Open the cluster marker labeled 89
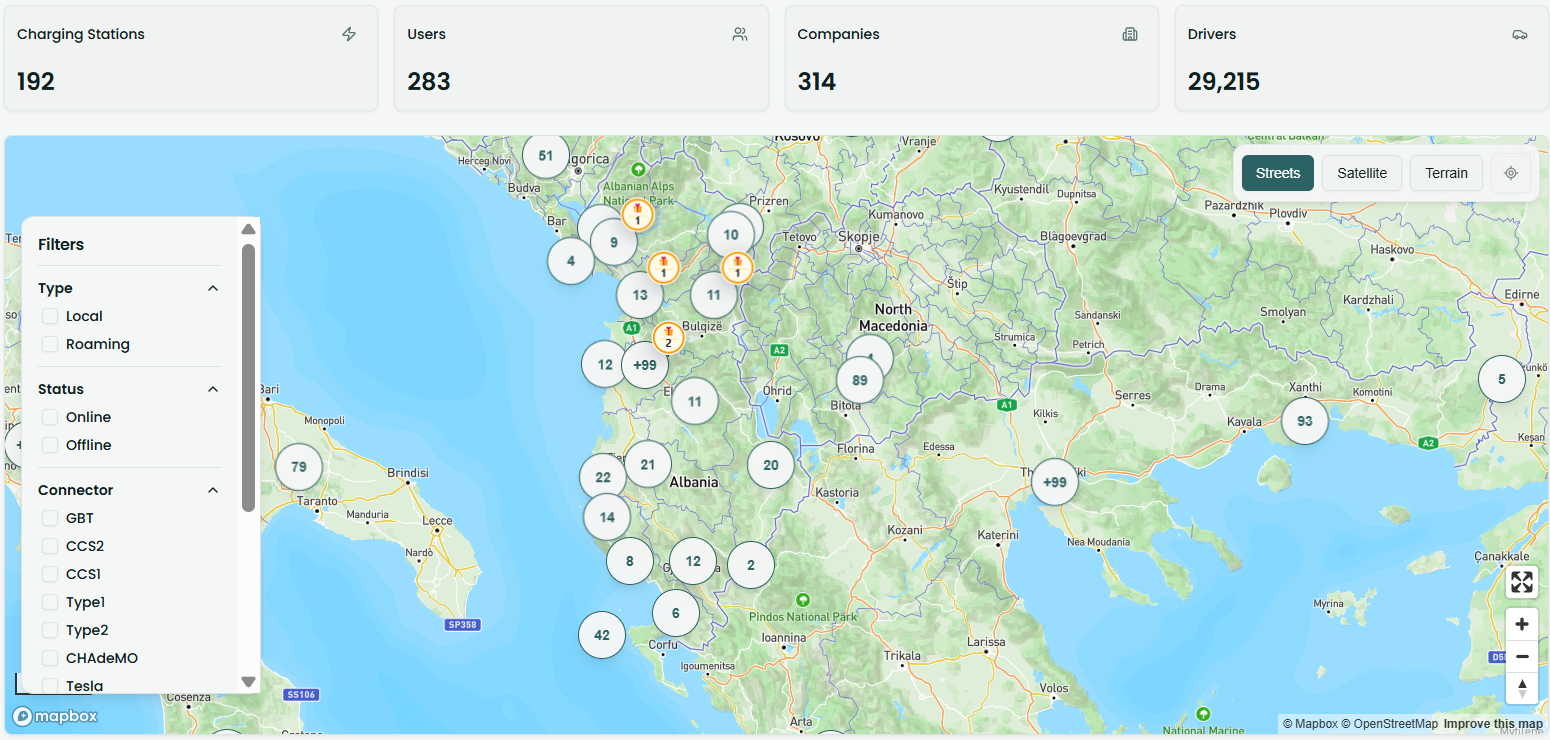This screenshot has width=1550, height=740. pos(860,380)
